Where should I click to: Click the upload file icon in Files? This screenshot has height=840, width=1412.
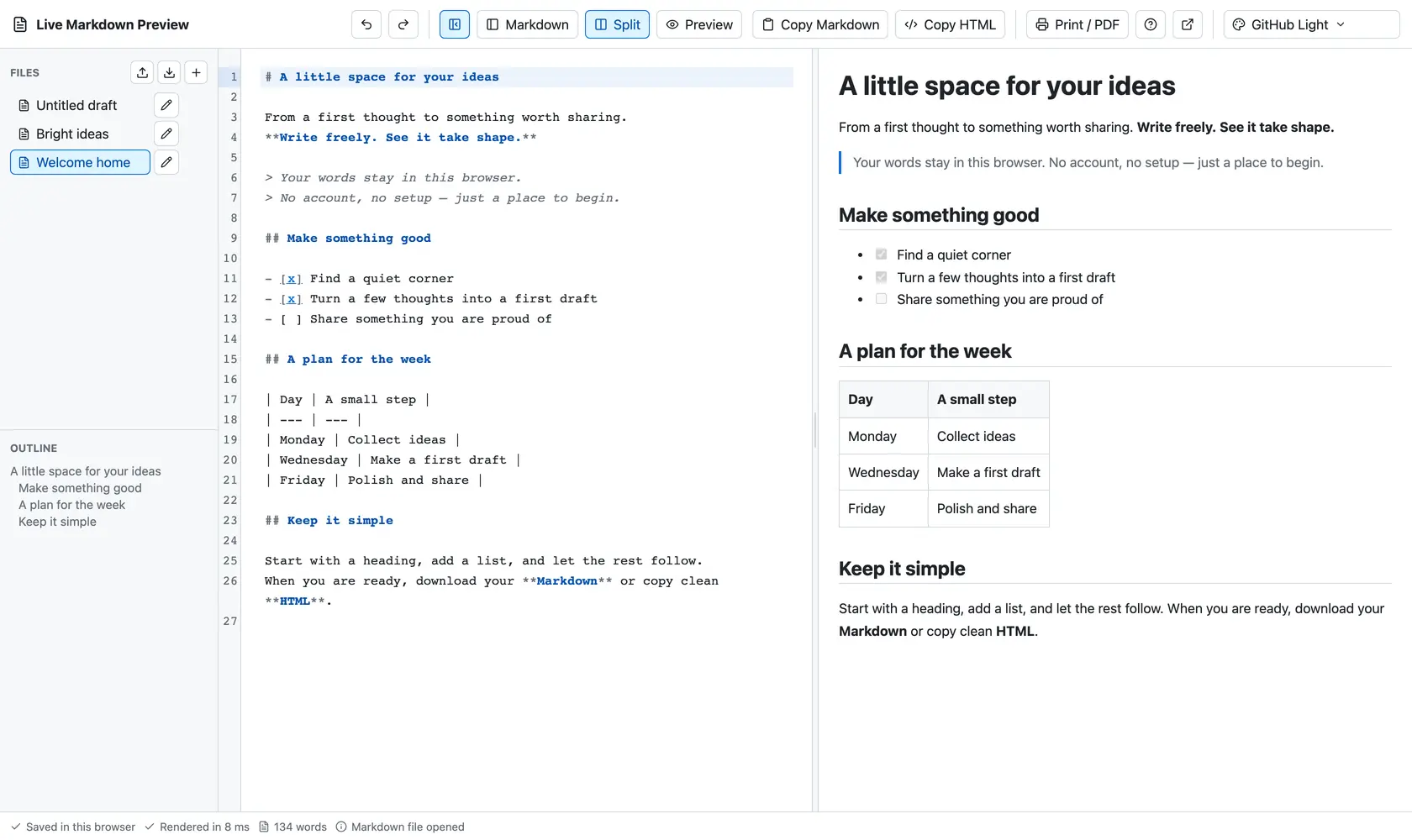click(143, 73)
